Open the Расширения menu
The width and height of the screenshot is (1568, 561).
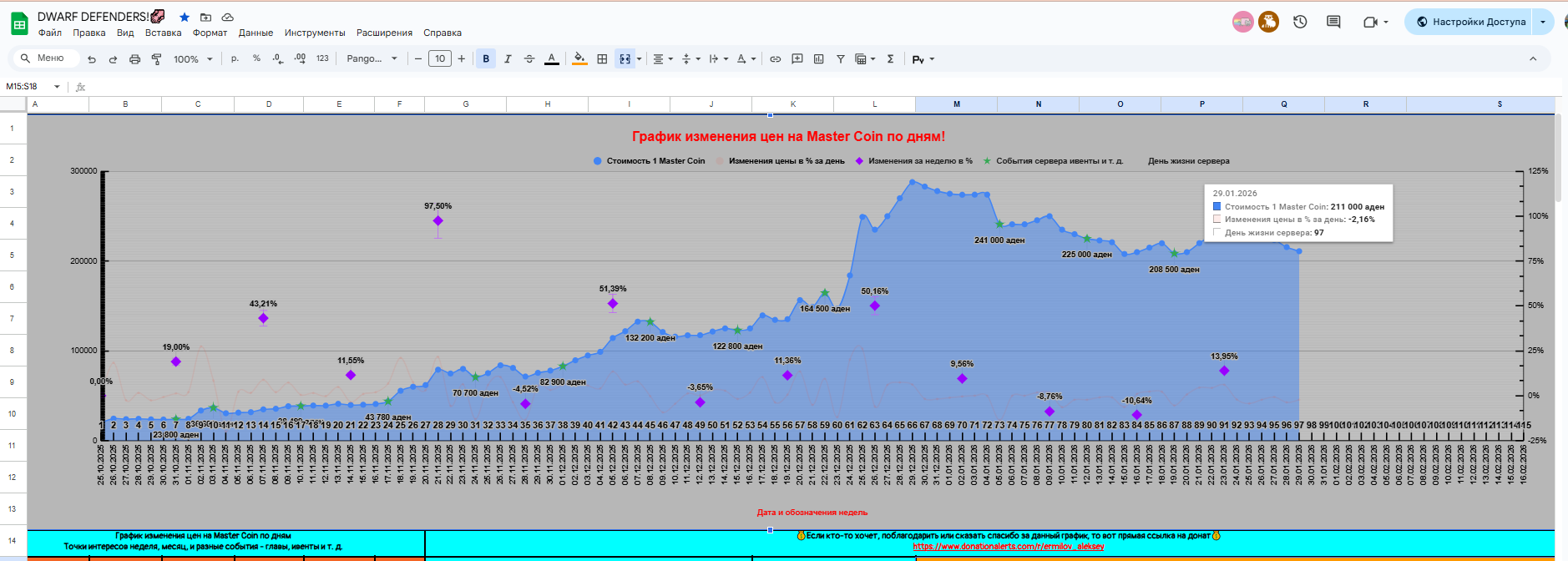click(x=384, y=33)
